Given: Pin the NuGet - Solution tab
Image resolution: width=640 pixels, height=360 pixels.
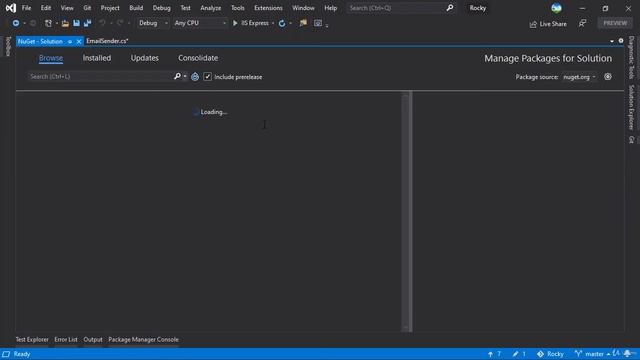Looking at the screenshot, I should coord(70,41).
